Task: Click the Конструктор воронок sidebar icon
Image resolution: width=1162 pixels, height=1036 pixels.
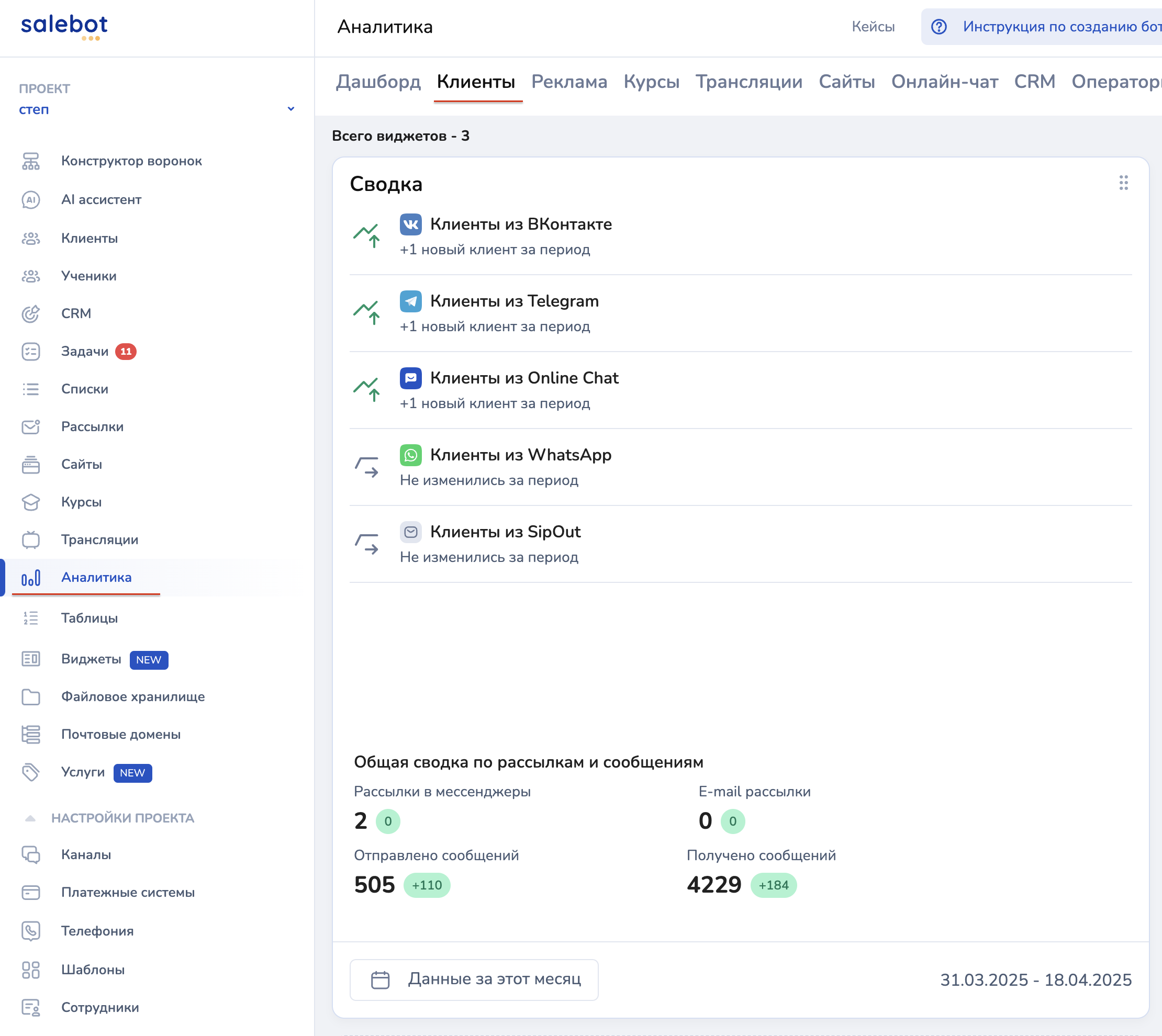Action: (31, 161)
